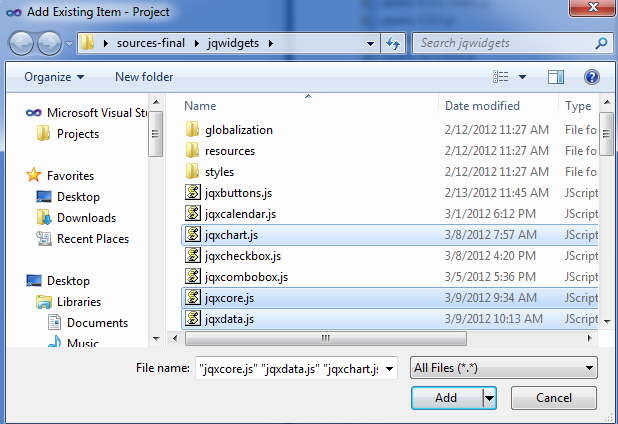The width and height of the screenshot is (618, 424).
Task: Click the magnifying glass search icon
Action: tap(601, 43)
